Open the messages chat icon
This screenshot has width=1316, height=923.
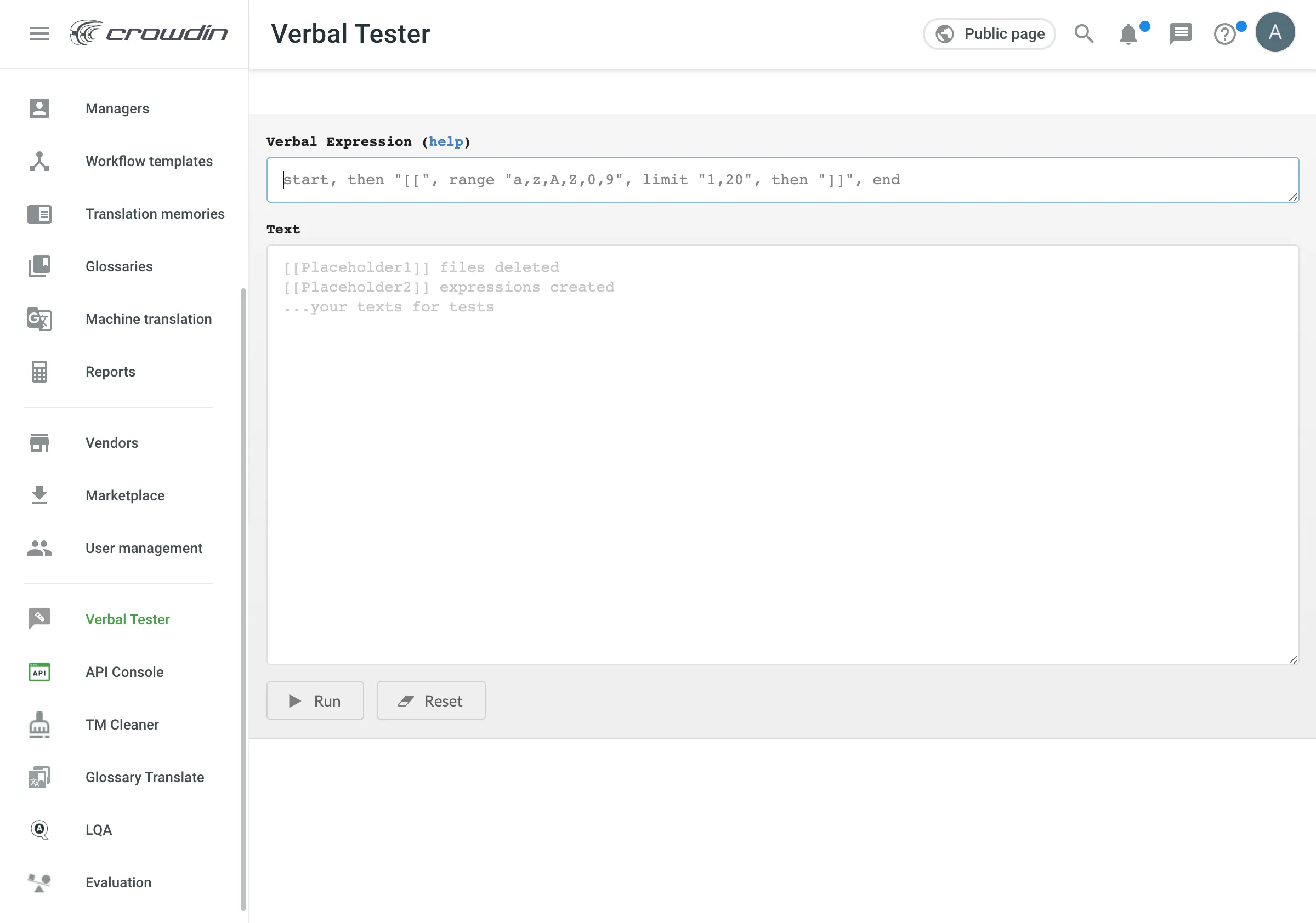pyautogui.click(x=1180, y=34)
